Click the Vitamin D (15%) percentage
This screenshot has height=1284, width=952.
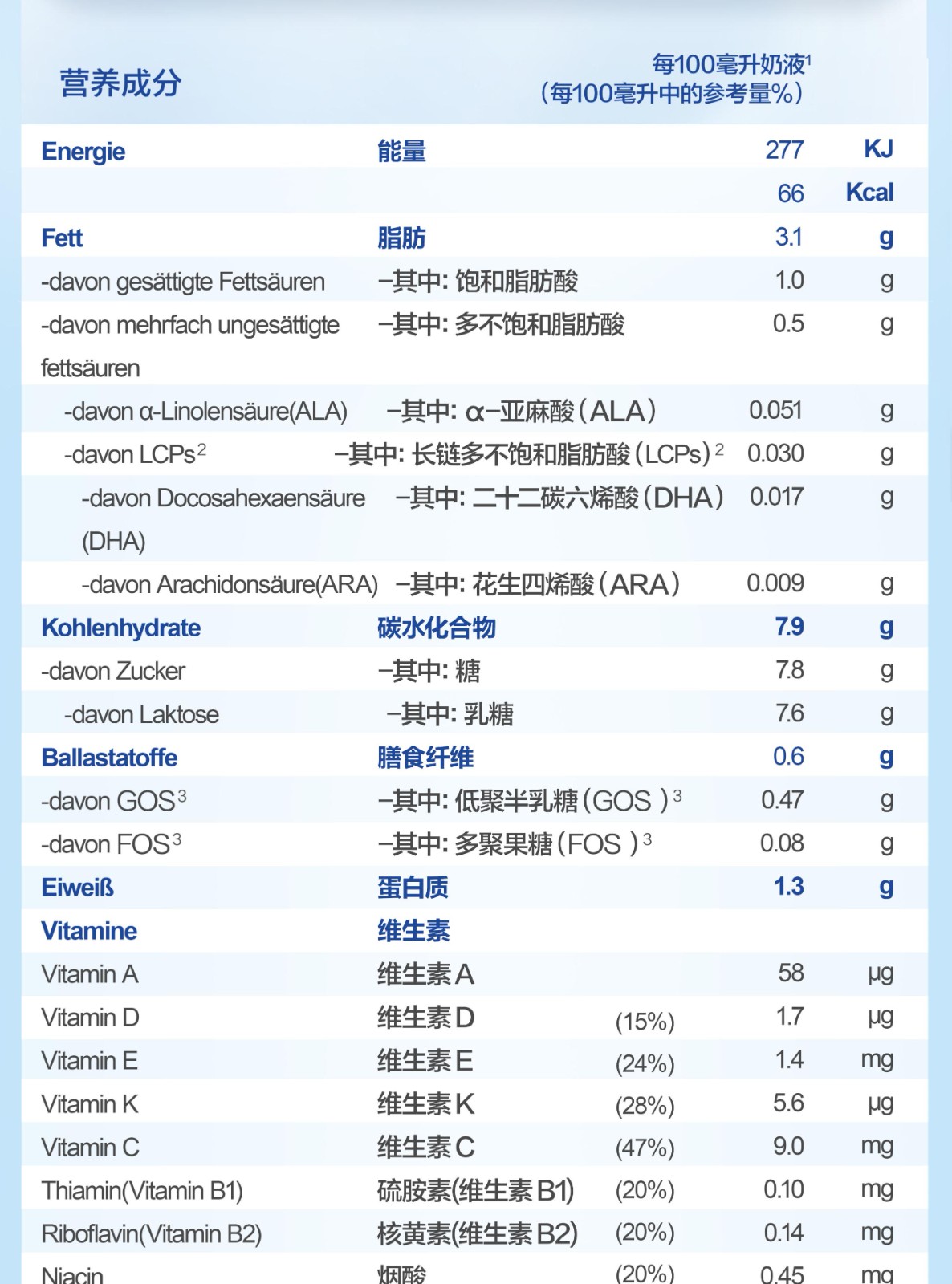[x=645, y=1022]
